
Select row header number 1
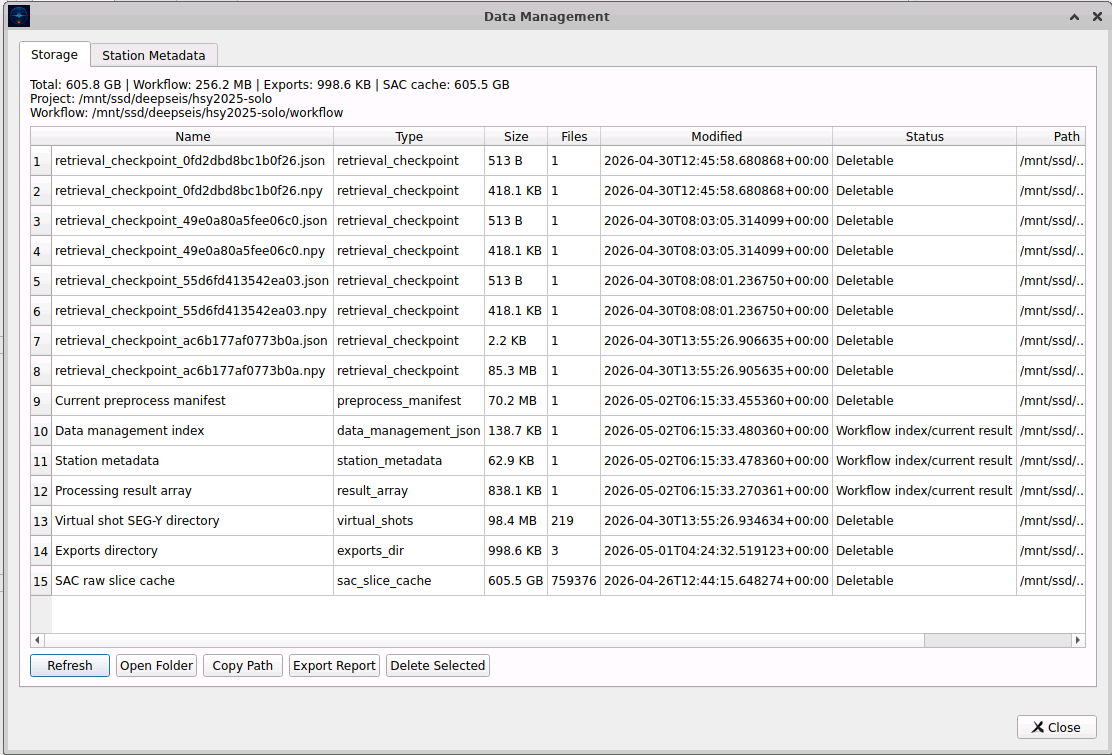pos(40,162)
